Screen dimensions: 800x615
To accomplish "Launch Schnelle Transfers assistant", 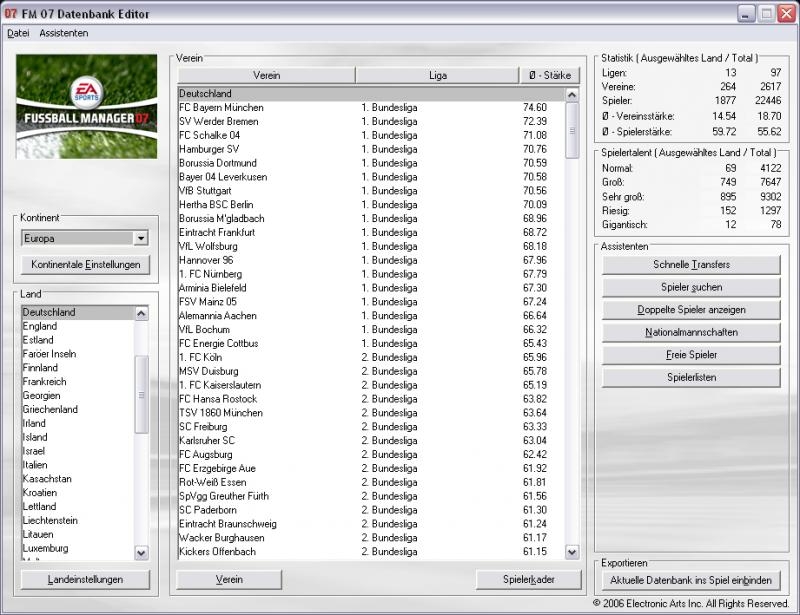I will 691,265.
